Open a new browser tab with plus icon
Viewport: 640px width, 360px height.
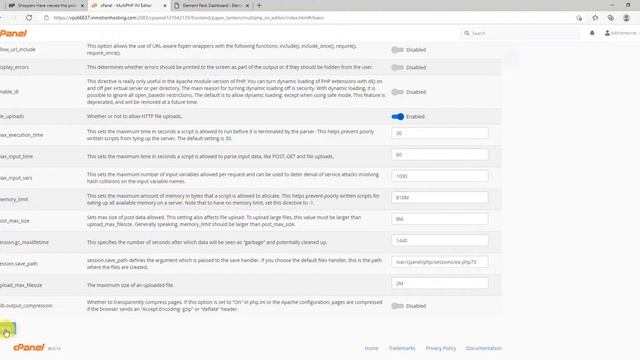pos(259,6)
